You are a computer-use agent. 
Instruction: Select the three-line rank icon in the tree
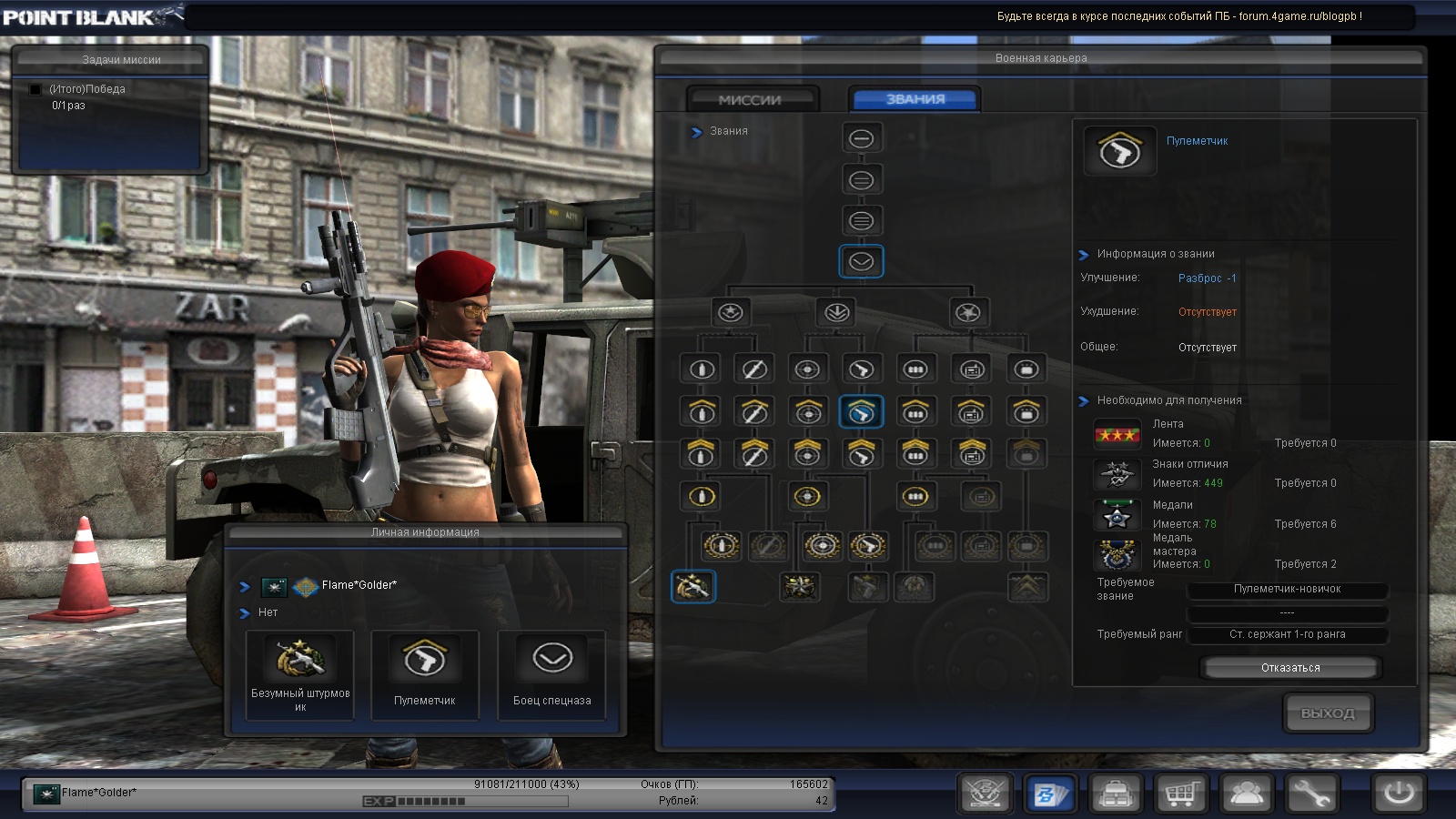pos(861,220)
